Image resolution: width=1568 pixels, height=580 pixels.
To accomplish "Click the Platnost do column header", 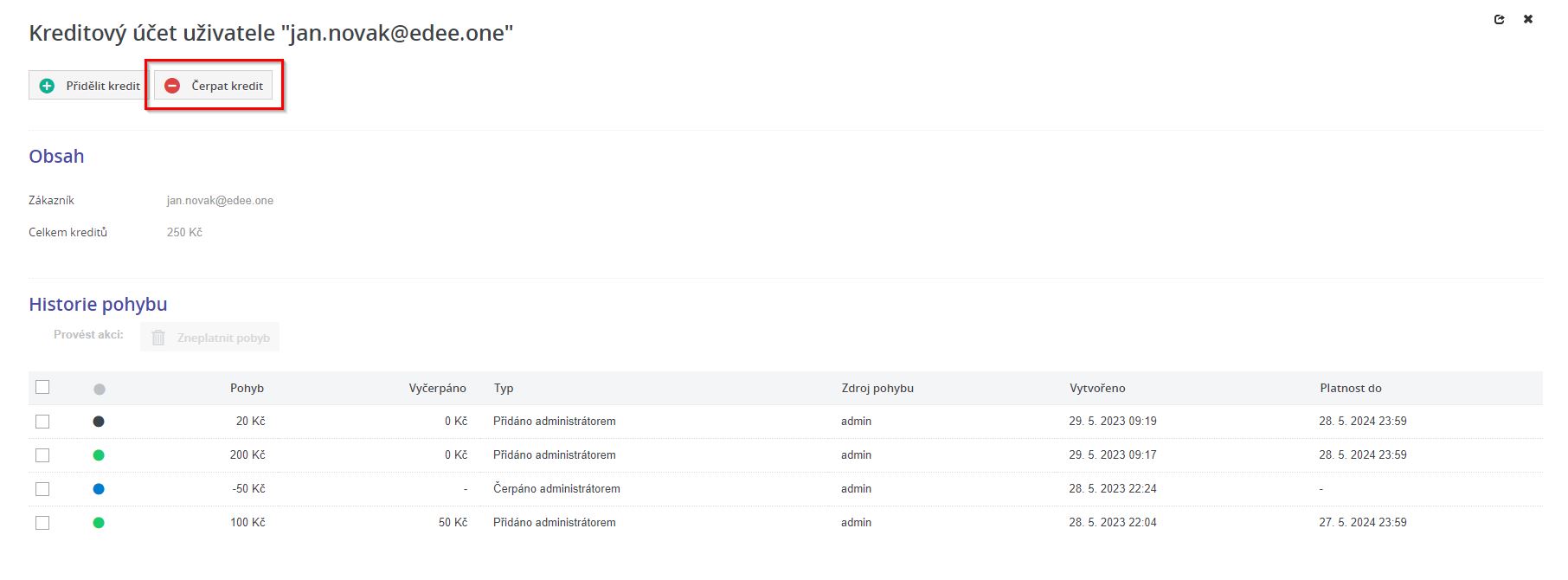I will coord(1350,389).
